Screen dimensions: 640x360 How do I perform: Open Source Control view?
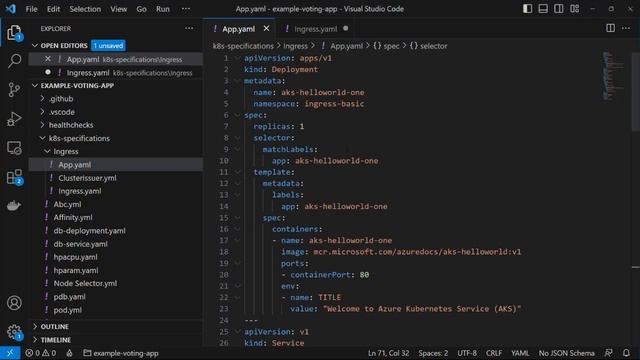(x=14, y=89)
